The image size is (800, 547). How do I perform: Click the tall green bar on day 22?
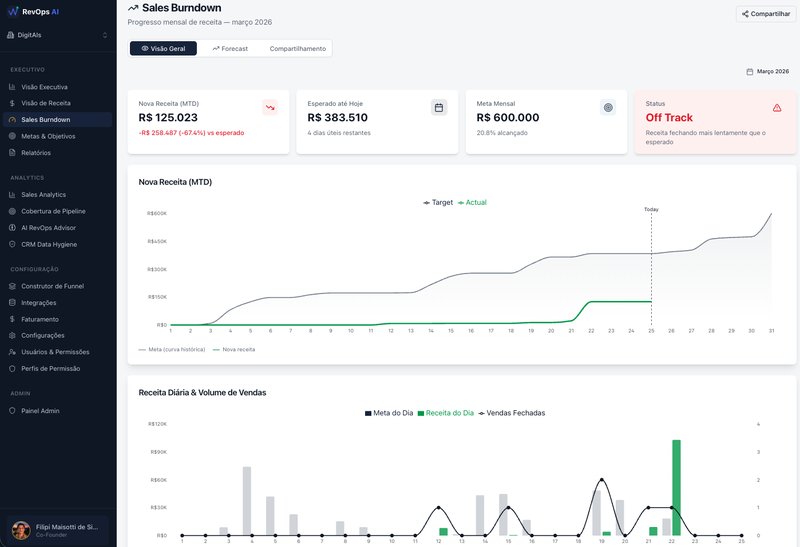(676, 487)
